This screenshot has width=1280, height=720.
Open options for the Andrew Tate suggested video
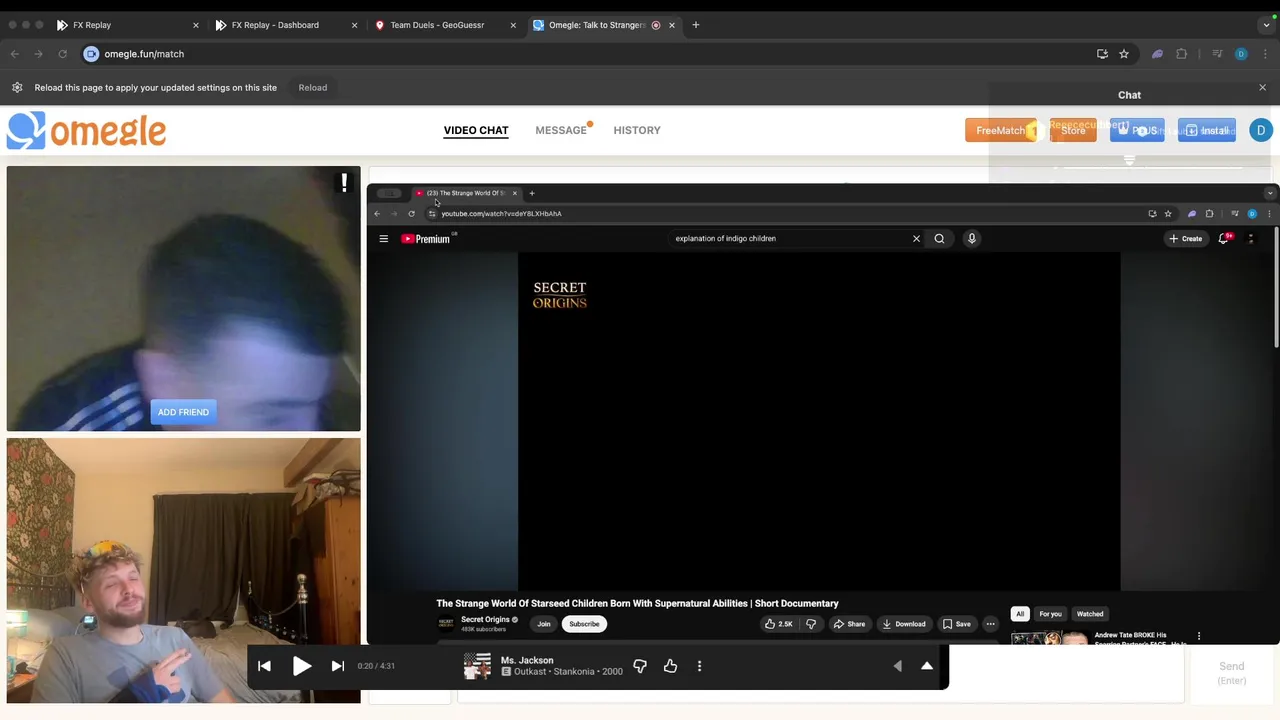click(1199, 636)
